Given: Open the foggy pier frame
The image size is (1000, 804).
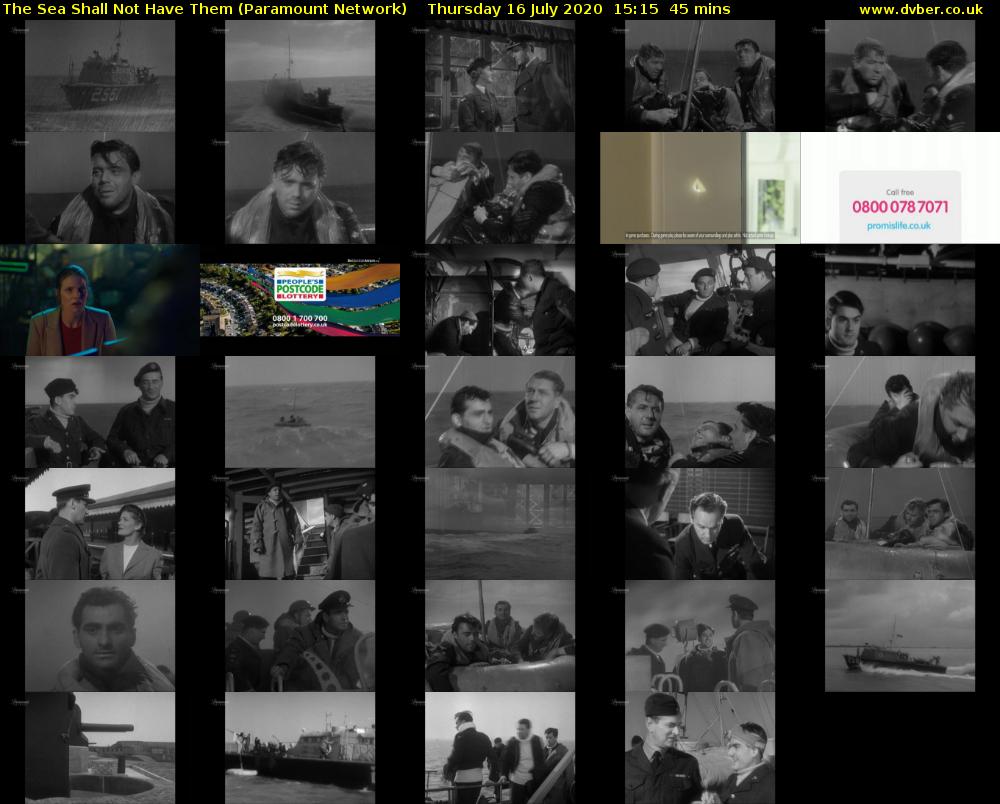Looking at the screenshot, I should [500, 524].
